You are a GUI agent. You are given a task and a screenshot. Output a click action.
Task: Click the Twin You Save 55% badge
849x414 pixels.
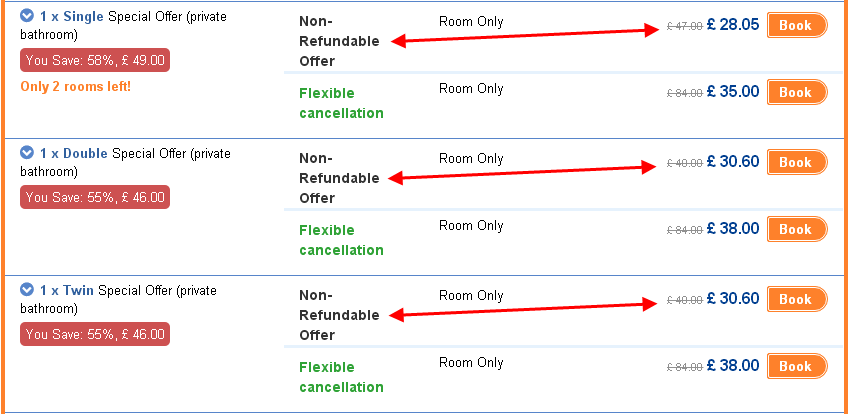(x=95, y=334)
